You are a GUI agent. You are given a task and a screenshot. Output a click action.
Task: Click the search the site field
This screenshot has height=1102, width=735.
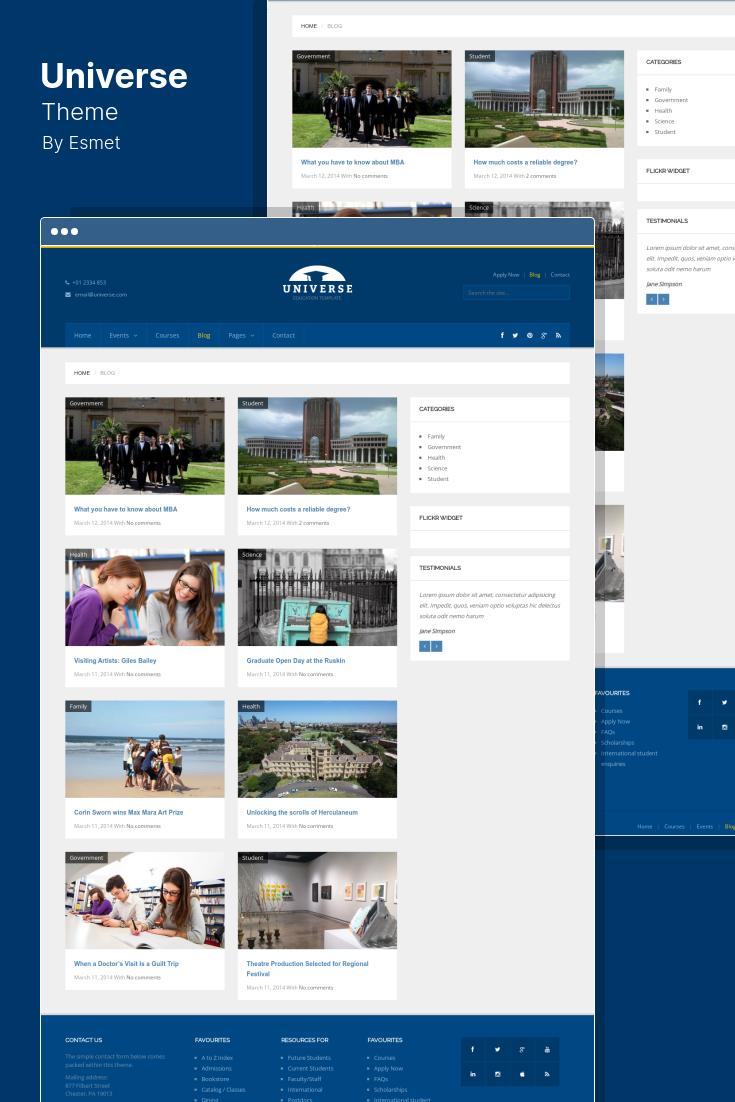pyautogui.click(x=516, y=292)
